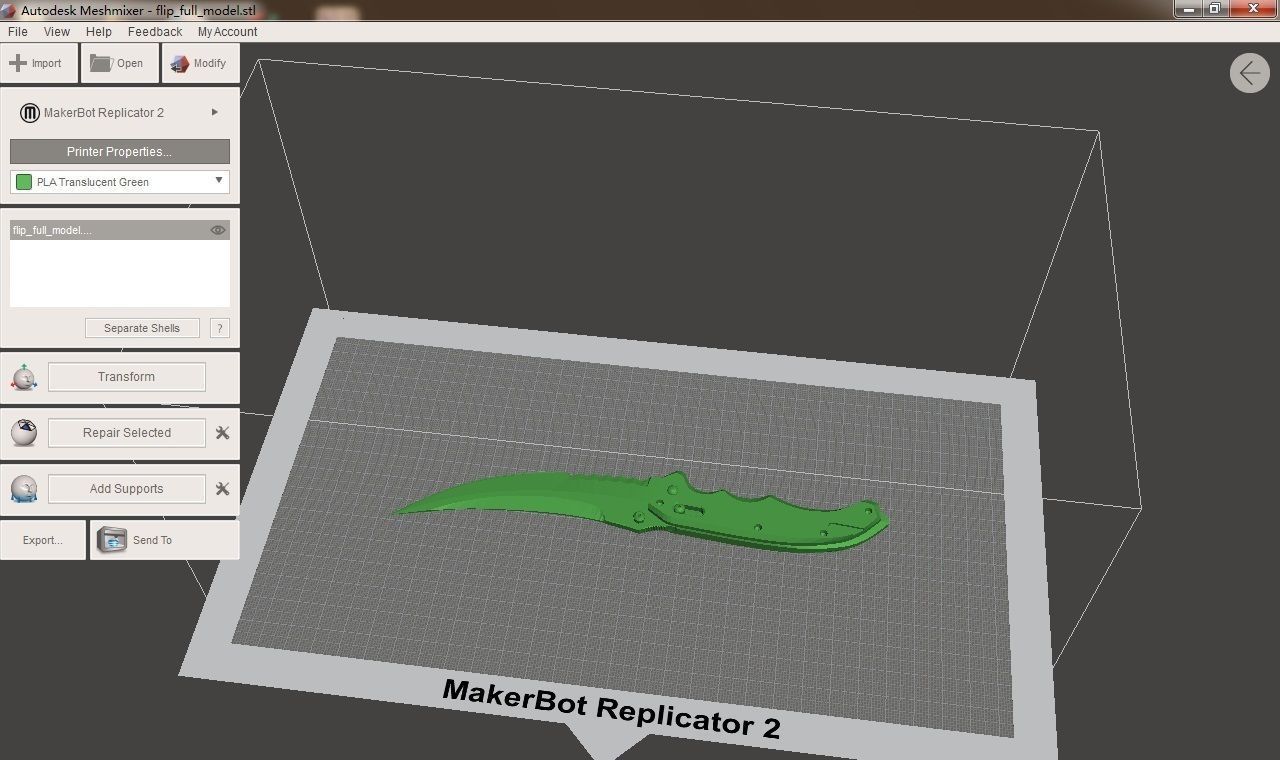The height and width of the screenshot is (760, 1280).
Task: Click the Import label text
Action: (x=46, y=63)
